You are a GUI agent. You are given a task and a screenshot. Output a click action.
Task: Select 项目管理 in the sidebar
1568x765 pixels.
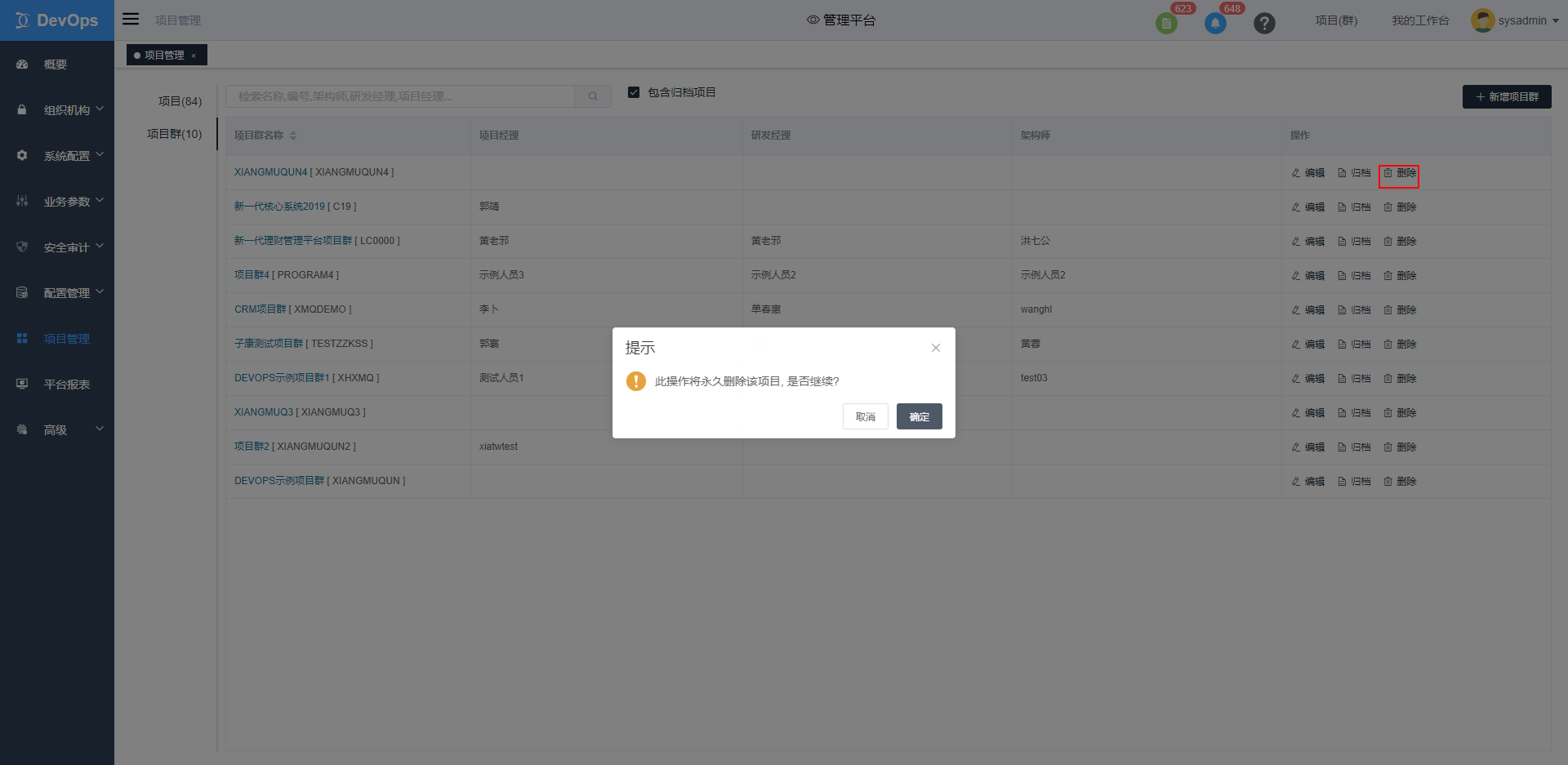click(x=57, y=338)
